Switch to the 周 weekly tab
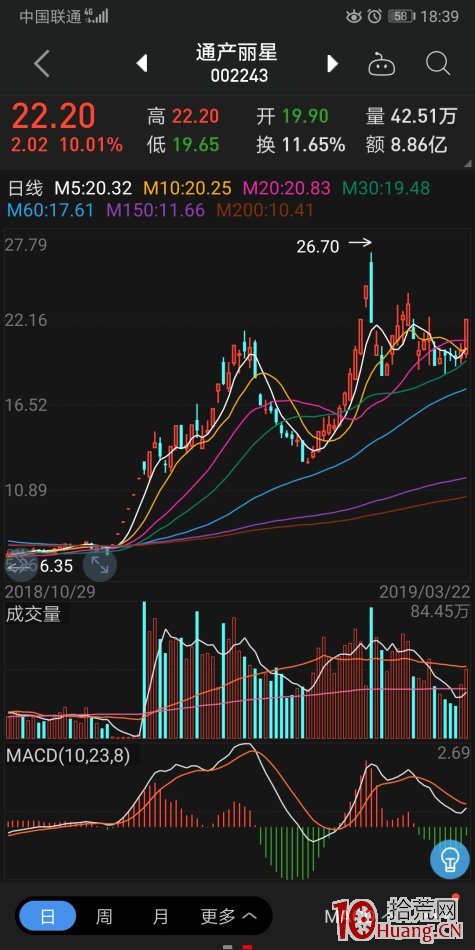 click(x=104, y=917)
